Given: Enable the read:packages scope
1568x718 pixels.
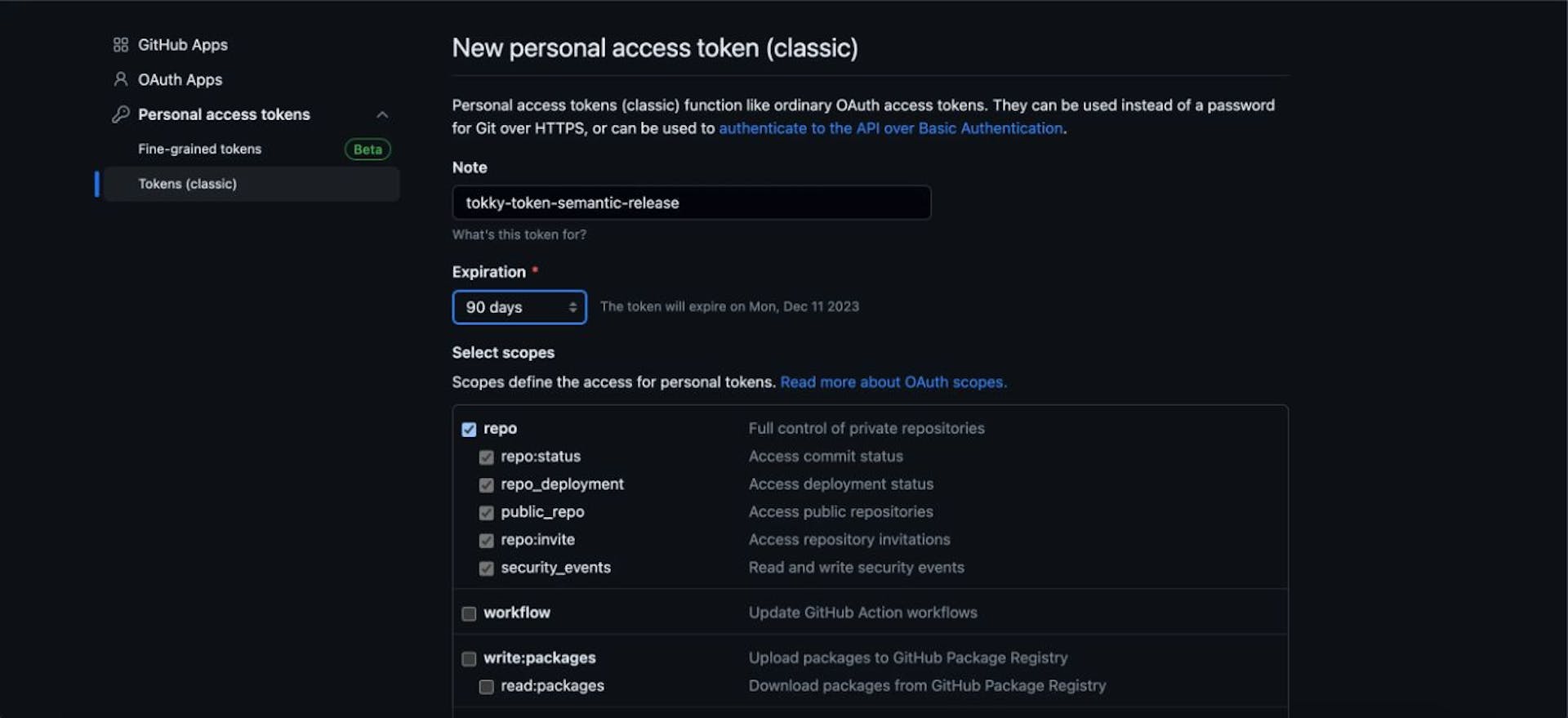Looking at the screenshot, I should pos(487,686).
